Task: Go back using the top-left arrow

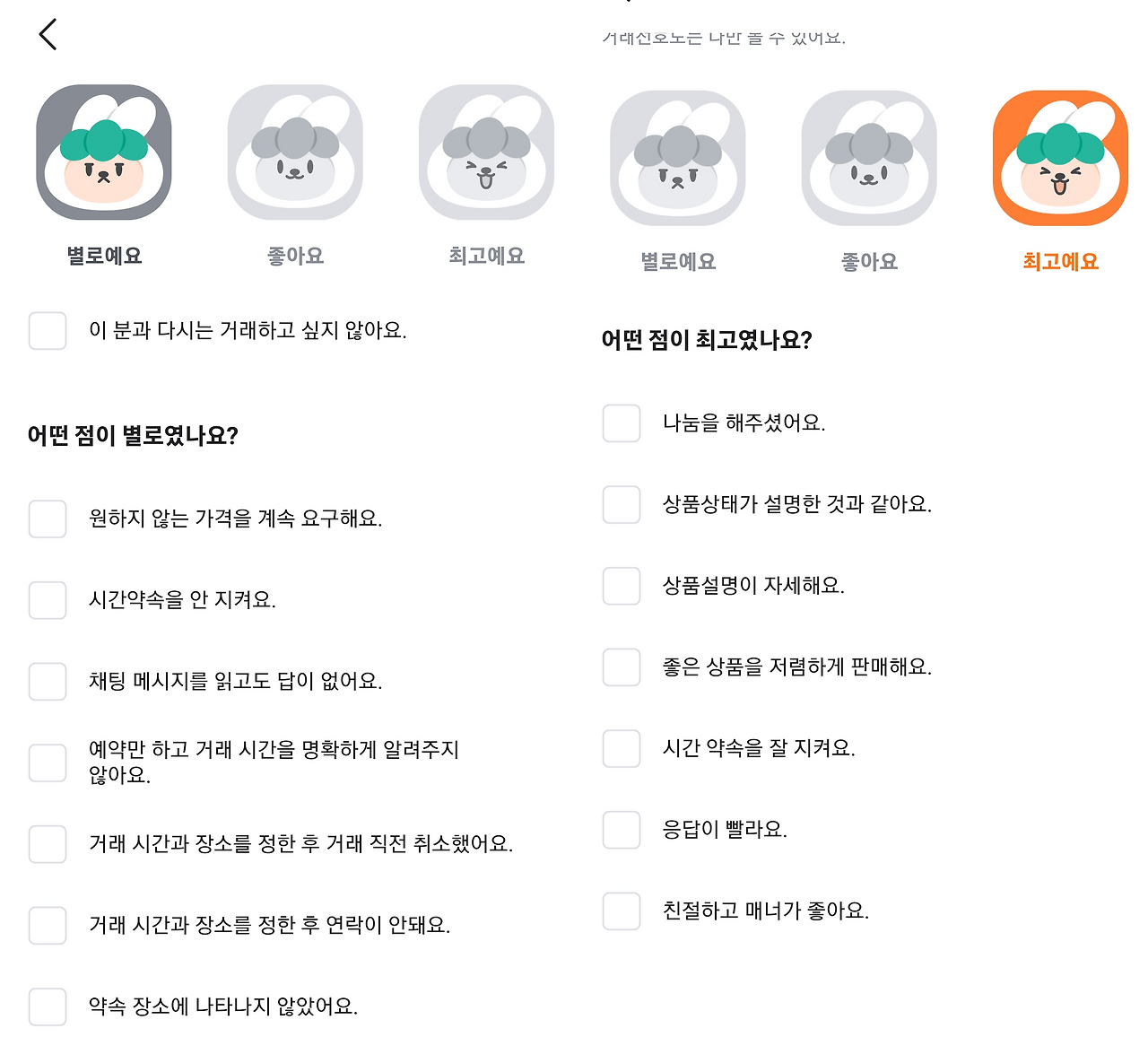Action: [x=48, y=34]
